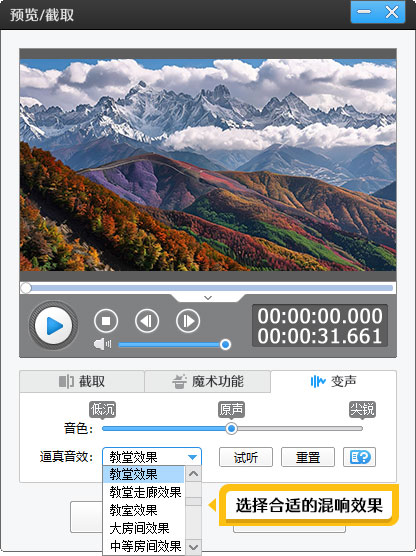The image size is (416, 556).
Task: Step forward one frame
Action: point(188,321)
